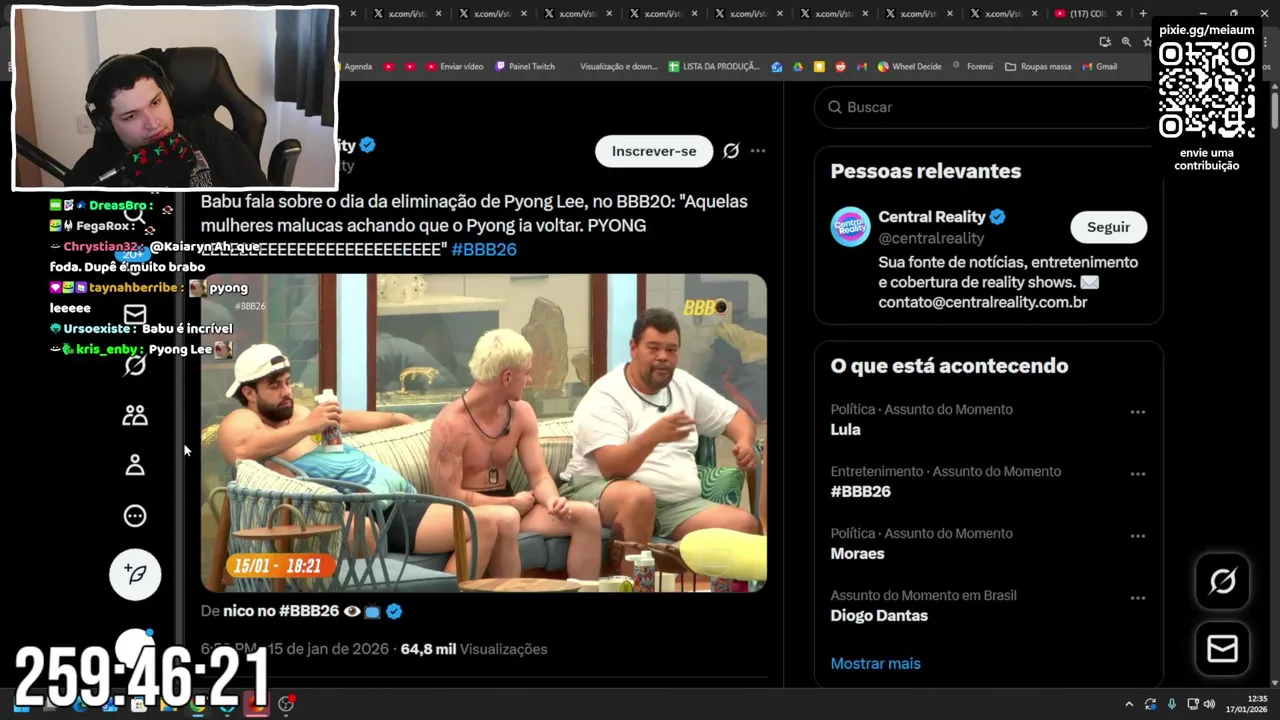Open the Moraes trending topic
The width and height of the screenshot is (1280, 720).
(857, 554)
